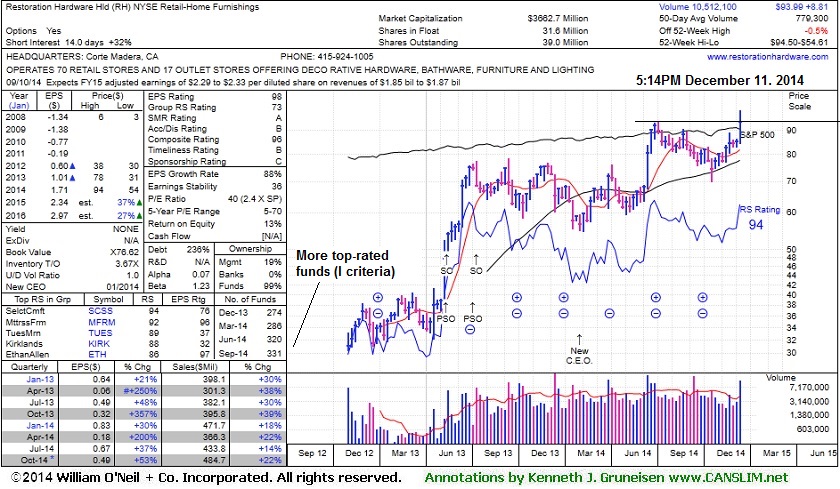840x489 pixels.
Task: Click the 5:14PM December 11. 2014 timestamp
Action: point(720,81)
